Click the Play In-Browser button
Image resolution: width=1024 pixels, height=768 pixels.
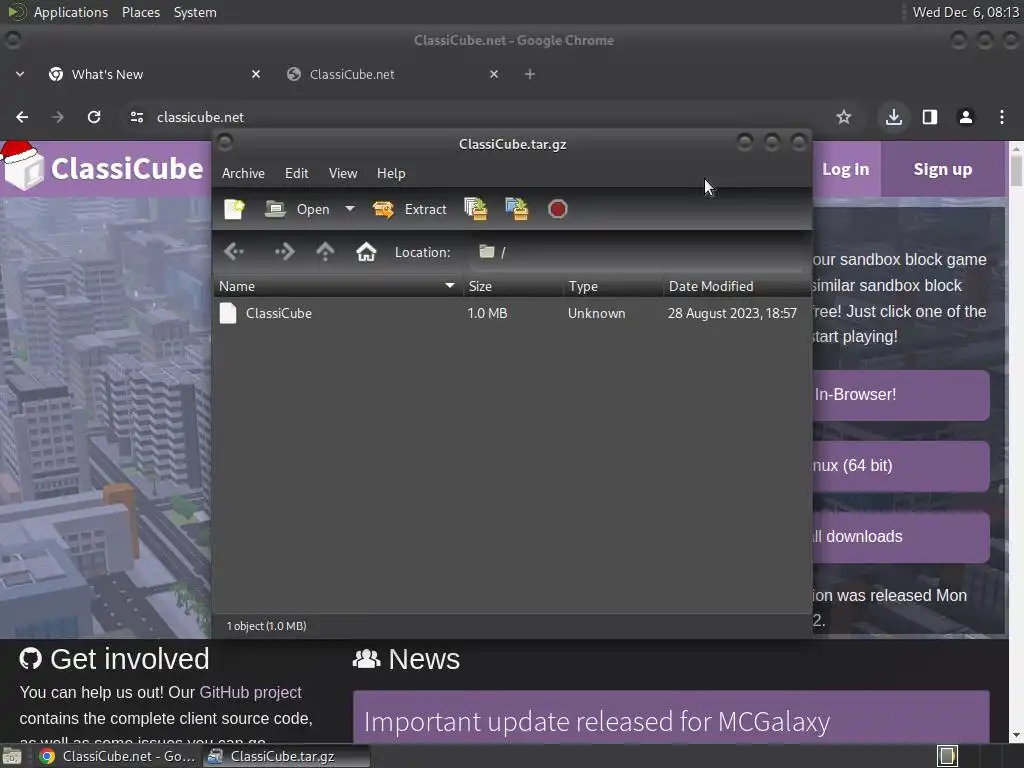pyautogui.click(x=901, y=395)
